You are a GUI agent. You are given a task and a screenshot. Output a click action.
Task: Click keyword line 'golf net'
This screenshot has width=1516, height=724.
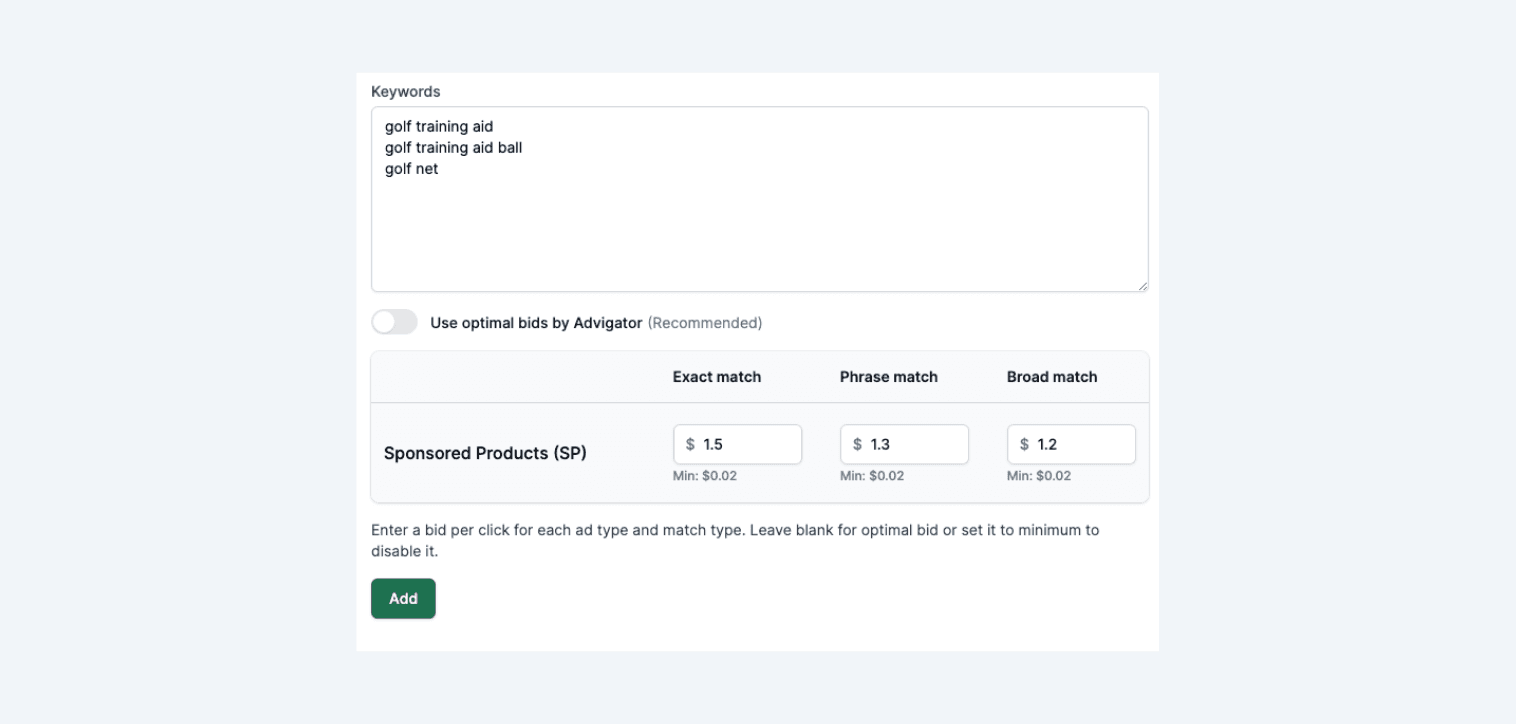[x=411, y=169]
